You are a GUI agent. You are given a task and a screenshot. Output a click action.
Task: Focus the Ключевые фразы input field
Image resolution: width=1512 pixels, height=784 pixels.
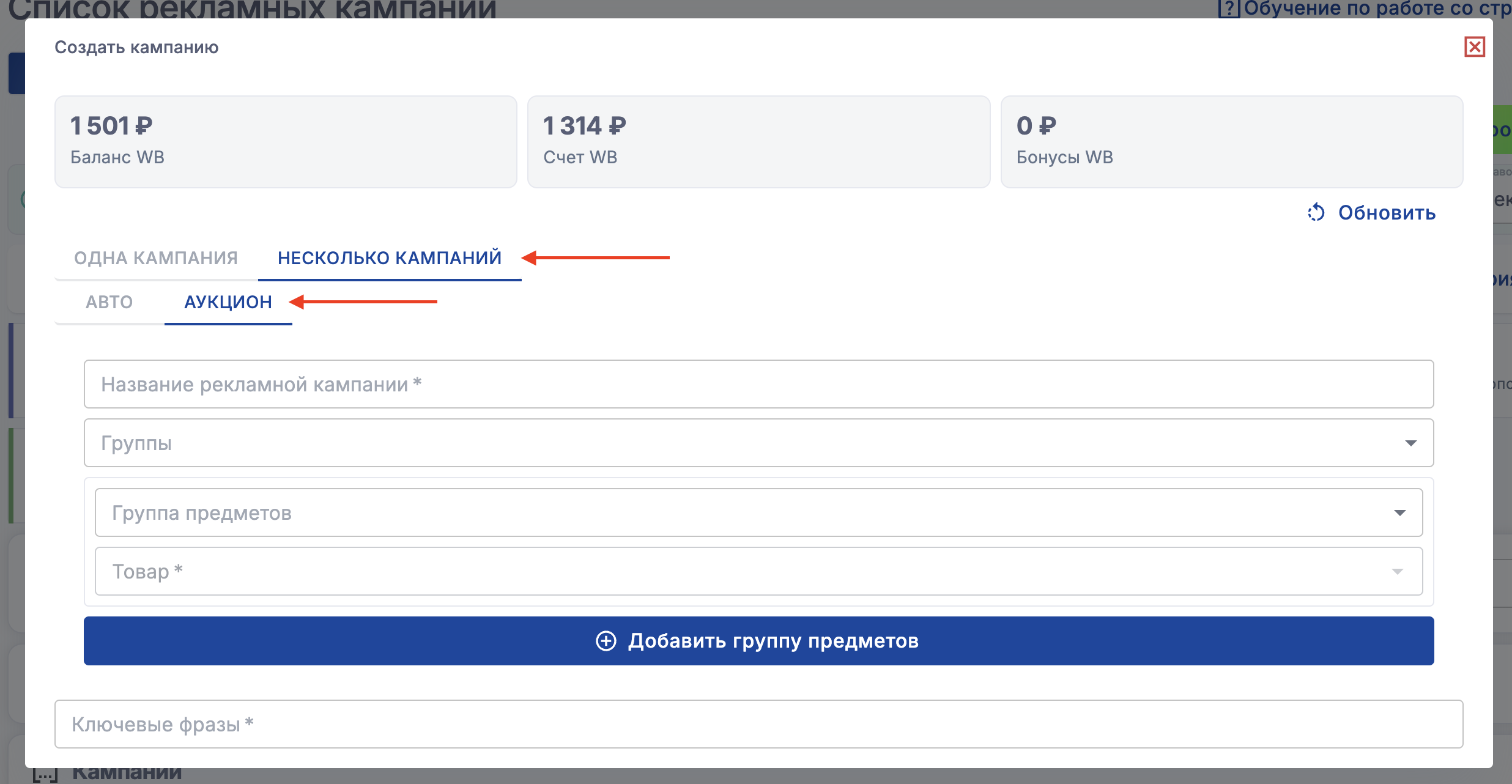758,724
